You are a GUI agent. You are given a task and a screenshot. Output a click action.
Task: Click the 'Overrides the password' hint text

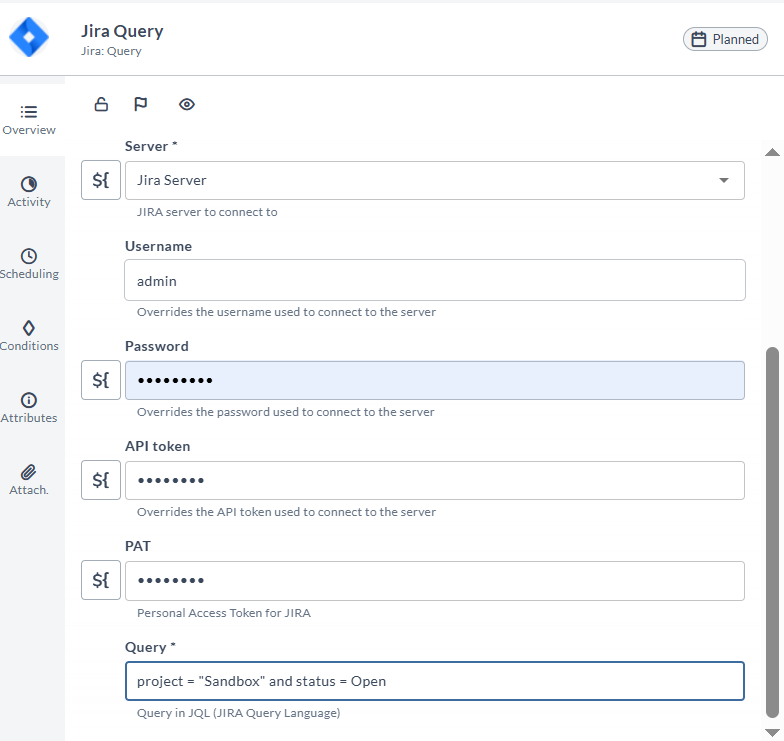pos(286,412)
